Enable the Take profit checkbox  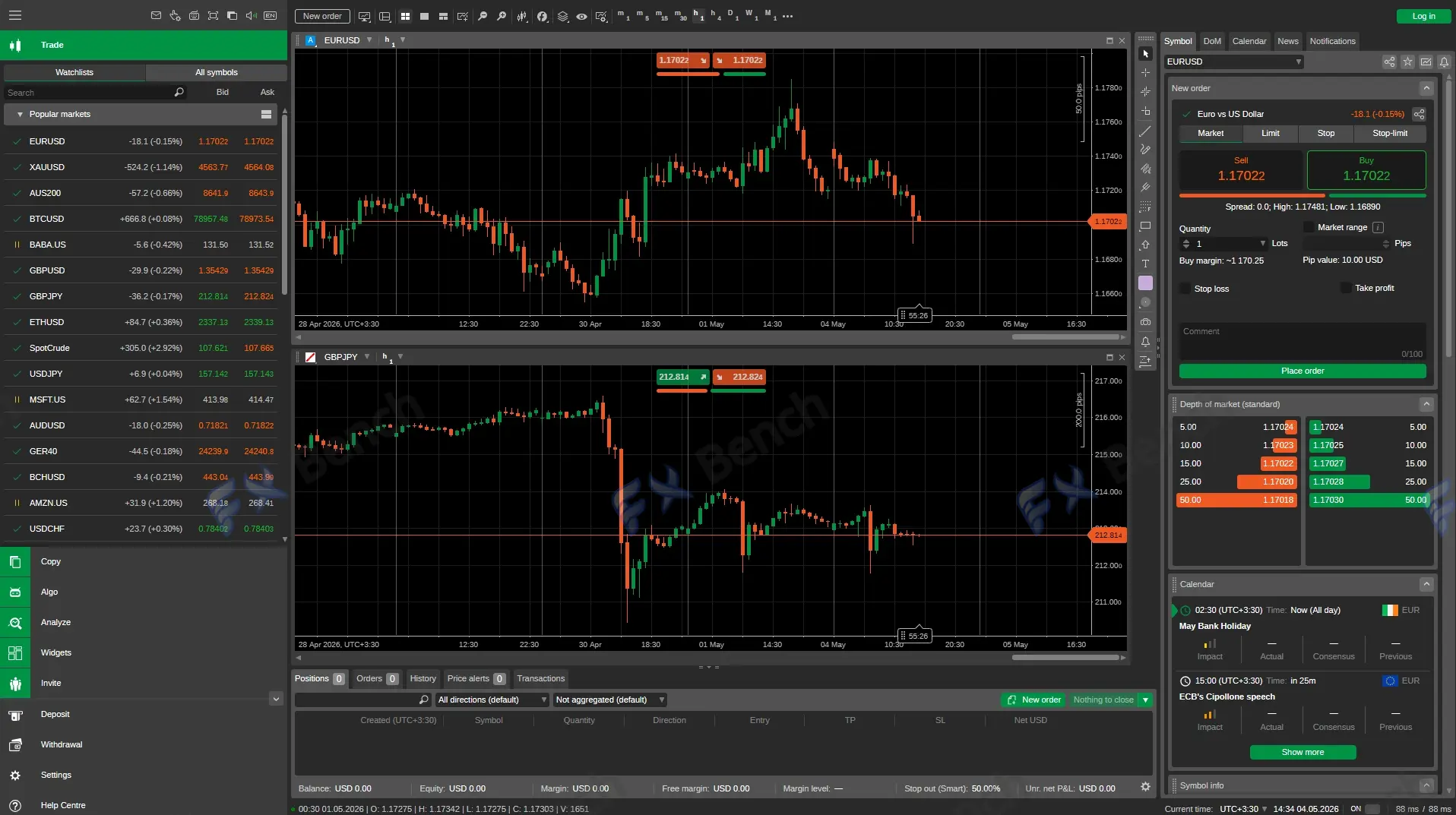pyautogui.click(x=1346, y=288)
